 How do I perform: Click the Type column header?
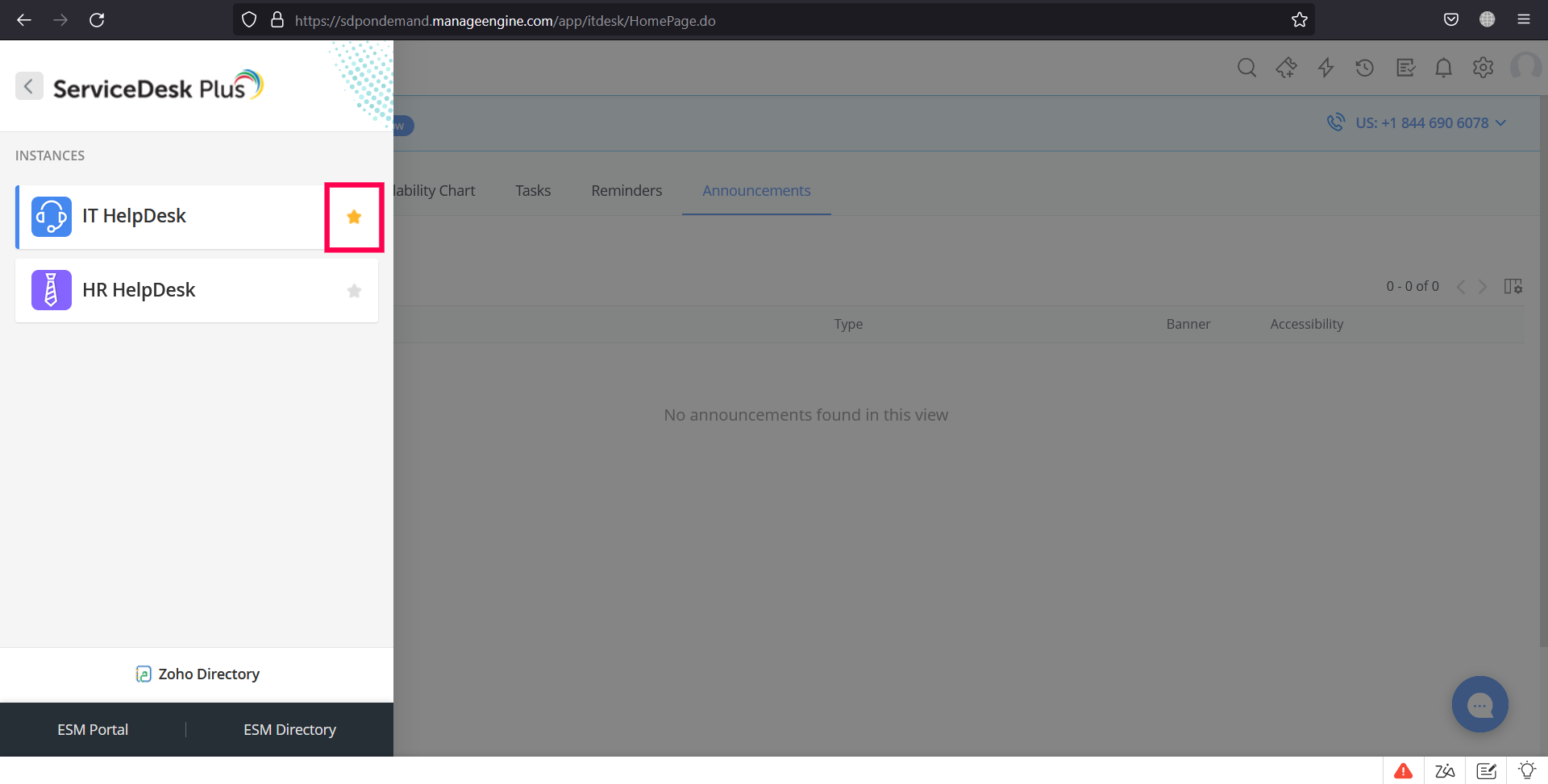coord(848,324)
